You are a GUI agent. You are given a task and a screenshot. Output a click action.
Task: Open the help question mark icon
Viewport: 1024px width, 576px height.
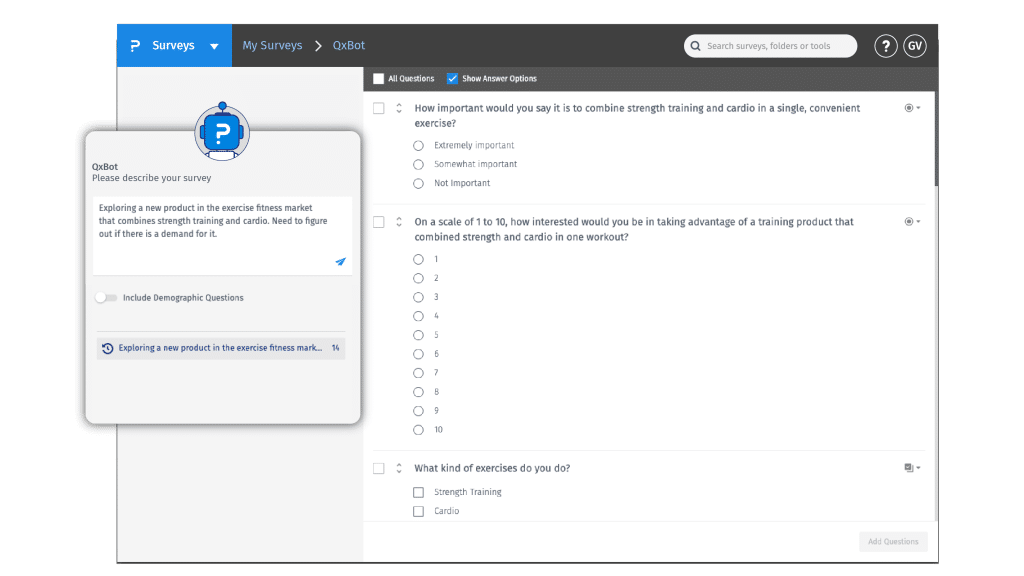[x=886, y=46]
